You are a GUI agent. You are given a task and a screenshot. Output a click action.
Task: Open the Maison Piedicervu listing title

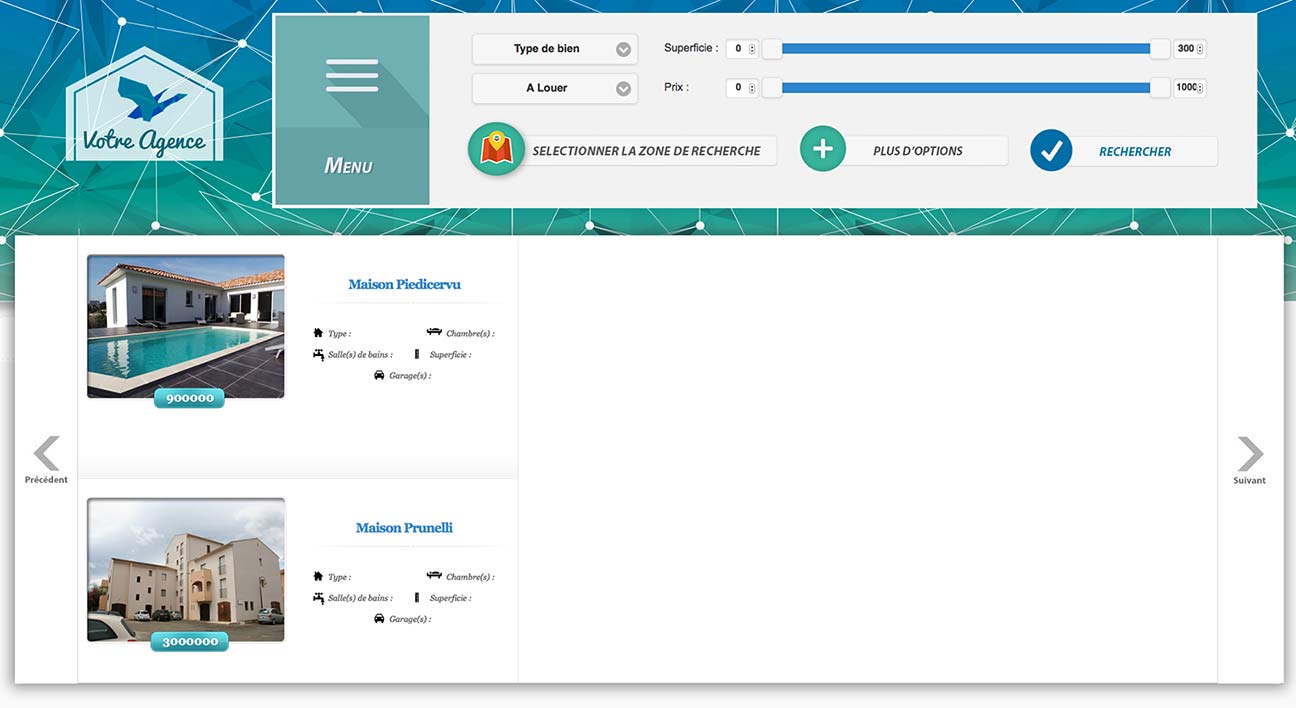404,285
